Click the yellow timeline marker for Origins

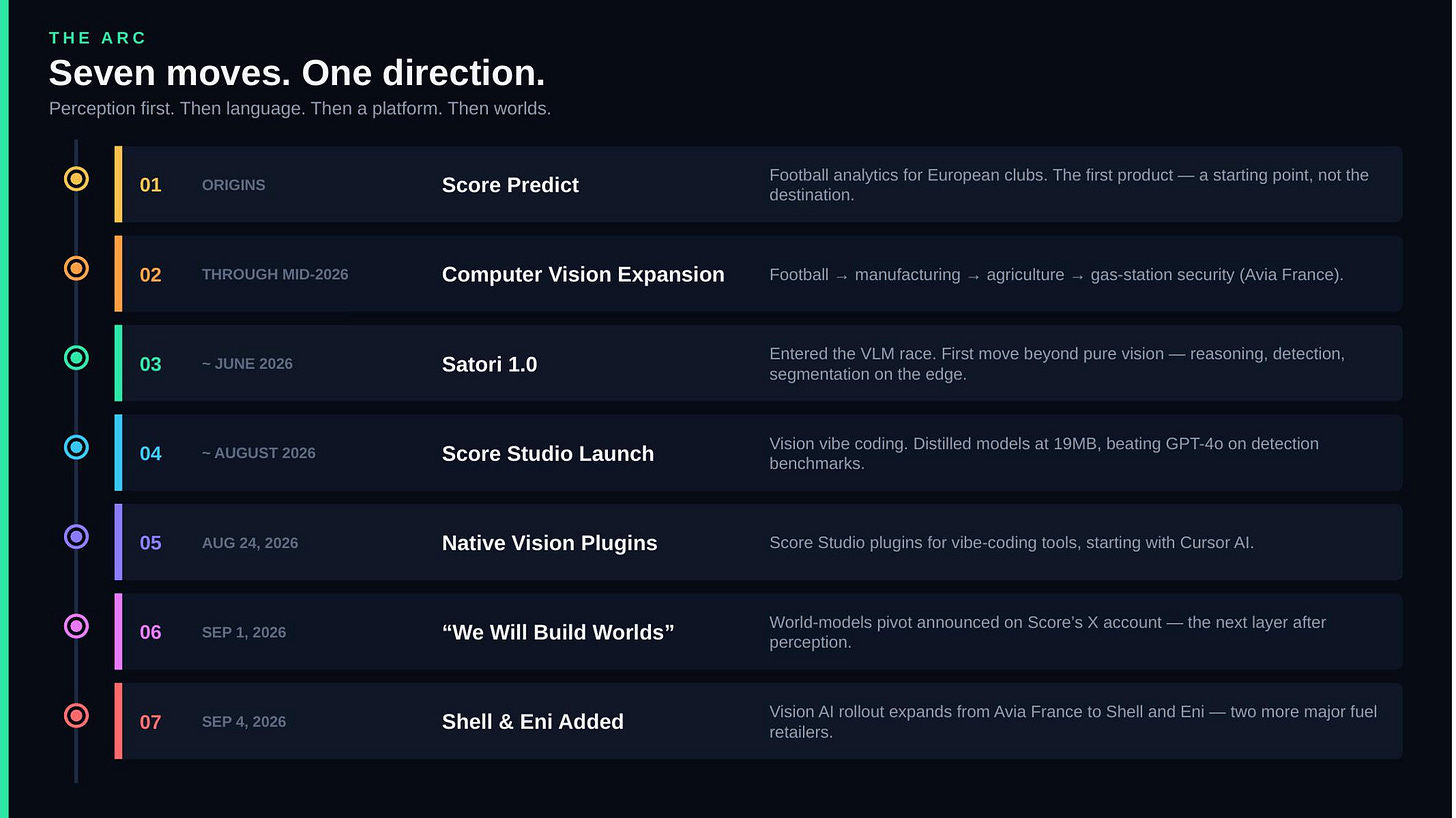point(76,179)
